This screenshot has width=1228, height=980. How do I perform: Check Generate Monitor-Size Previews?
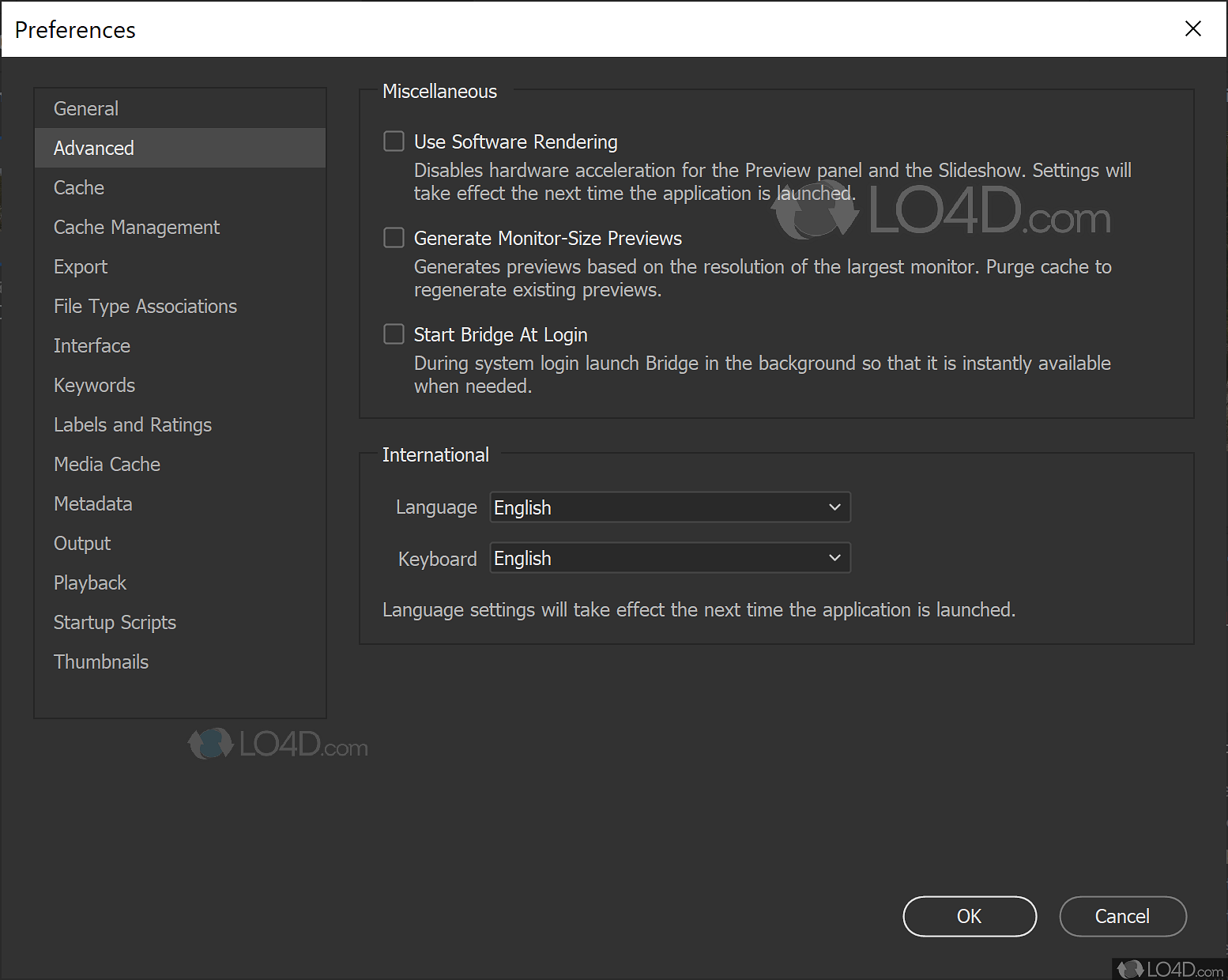point(394,237)
